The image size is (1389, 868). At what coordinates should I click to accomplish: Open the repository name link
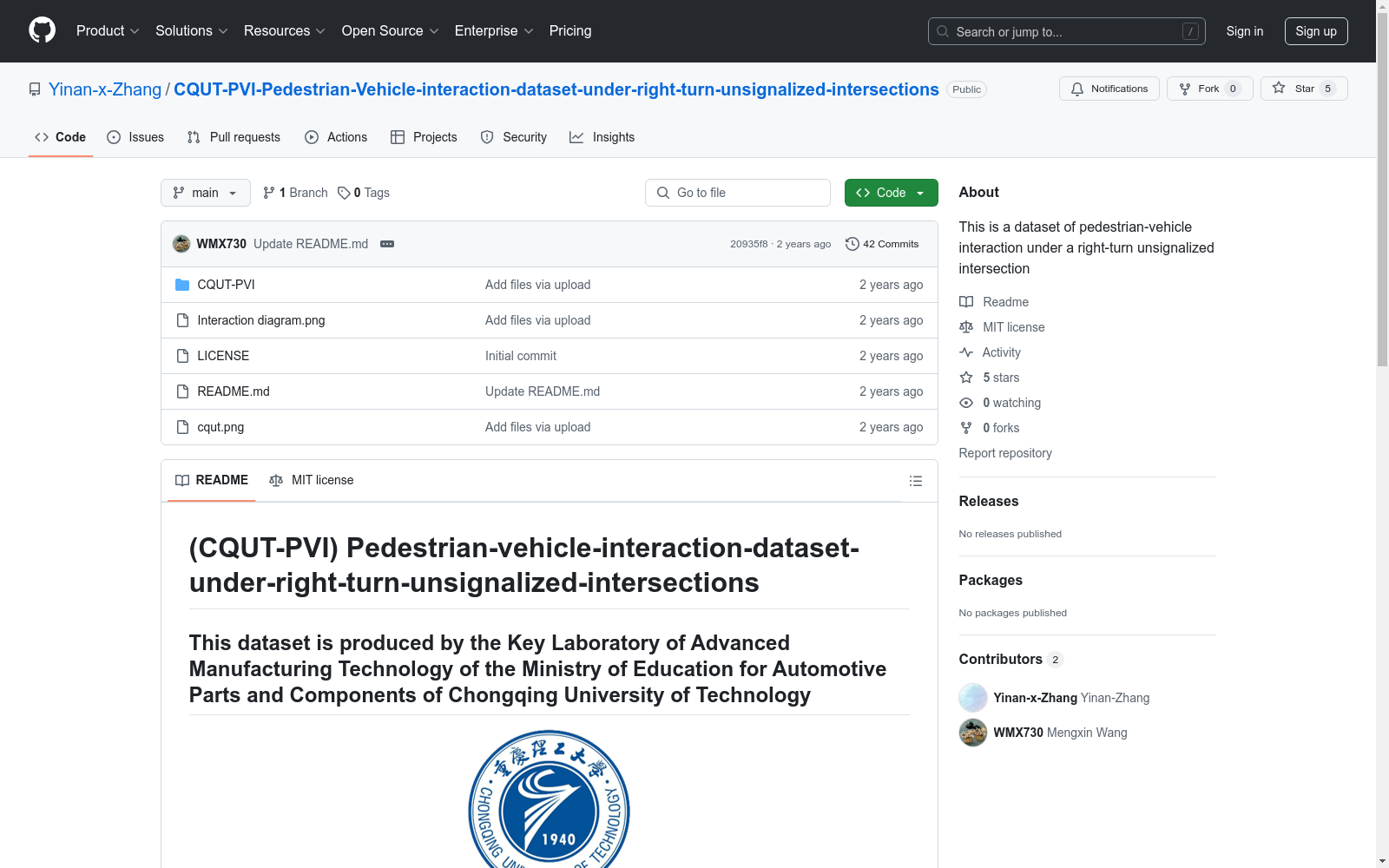(x=556, y=89)
